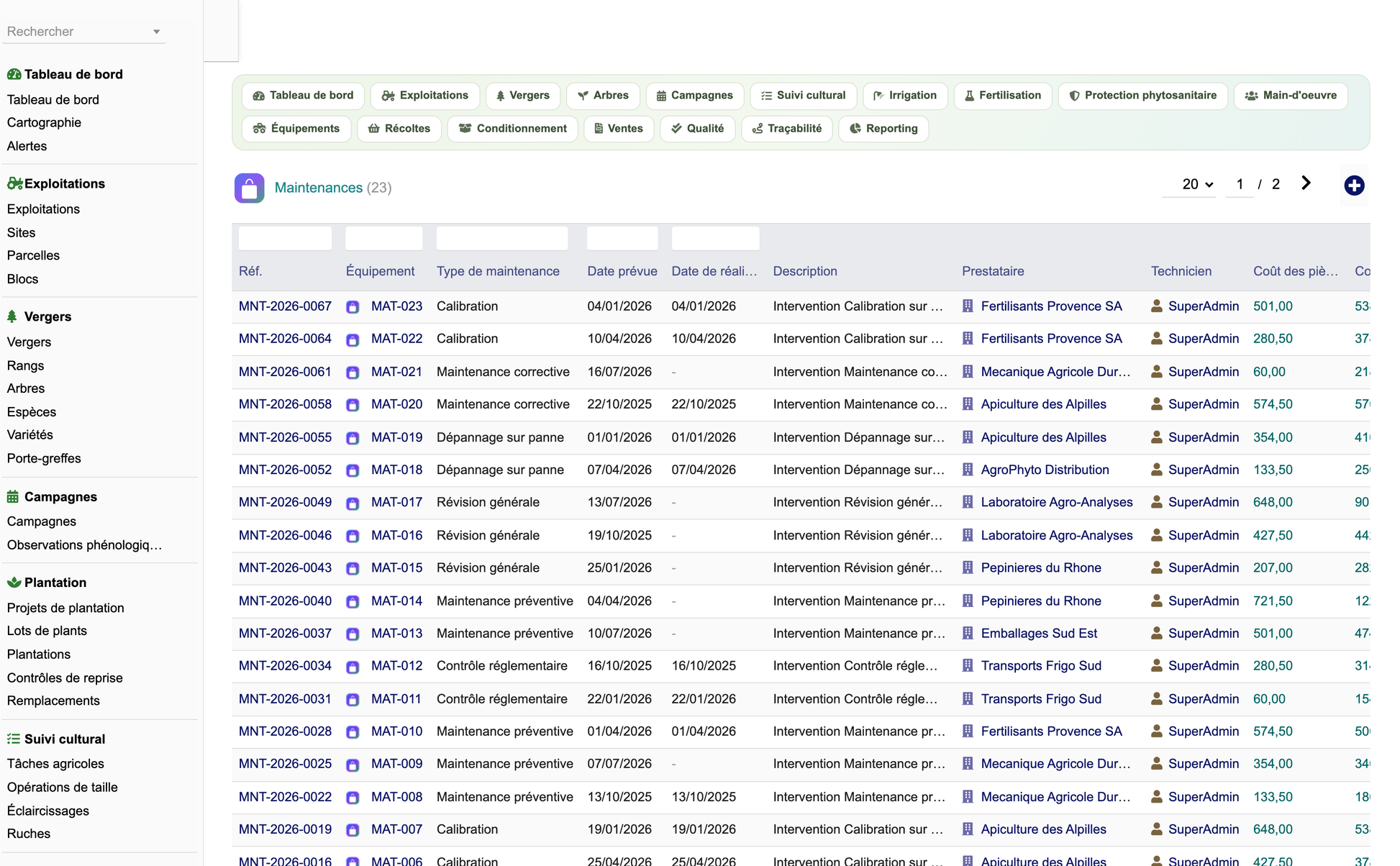Switch to the Irrigation tab
Image resolution: width=1400 pixels, height=866 pixels.
point(906,96)
